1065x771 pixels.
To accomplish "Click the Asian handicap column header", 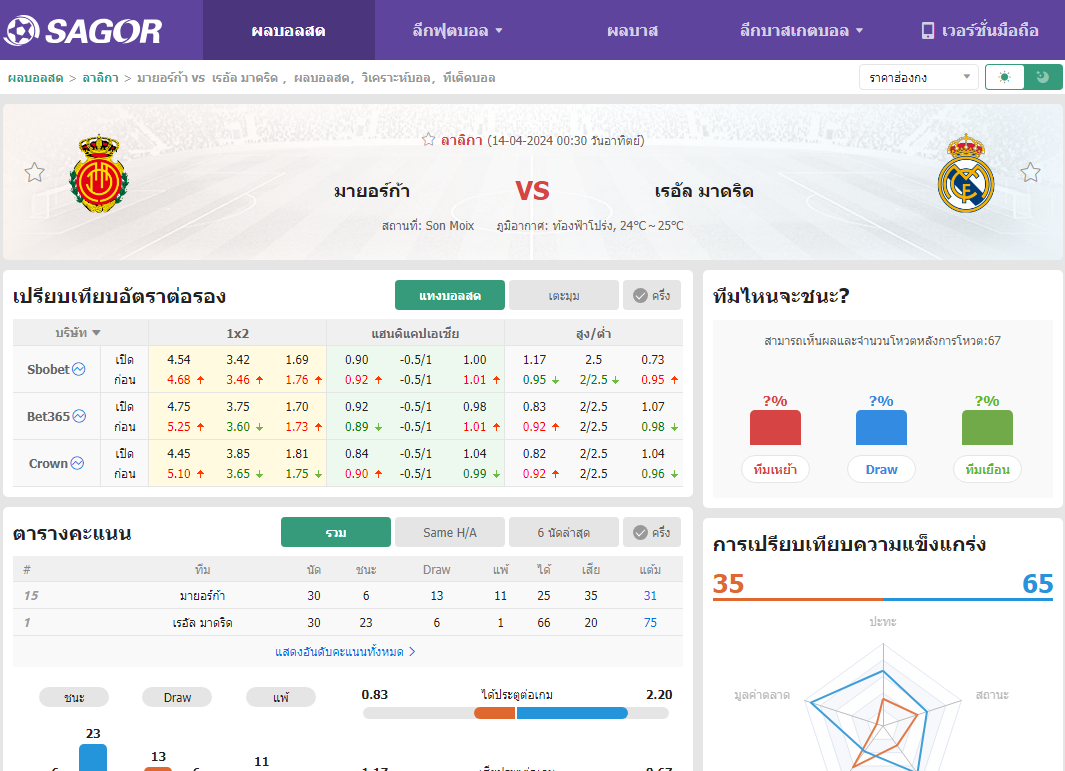I will 415,333.
